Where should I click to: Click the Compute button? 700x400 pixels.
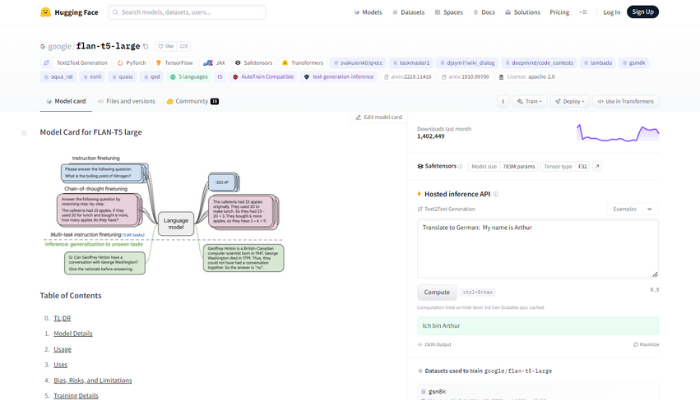437,292
